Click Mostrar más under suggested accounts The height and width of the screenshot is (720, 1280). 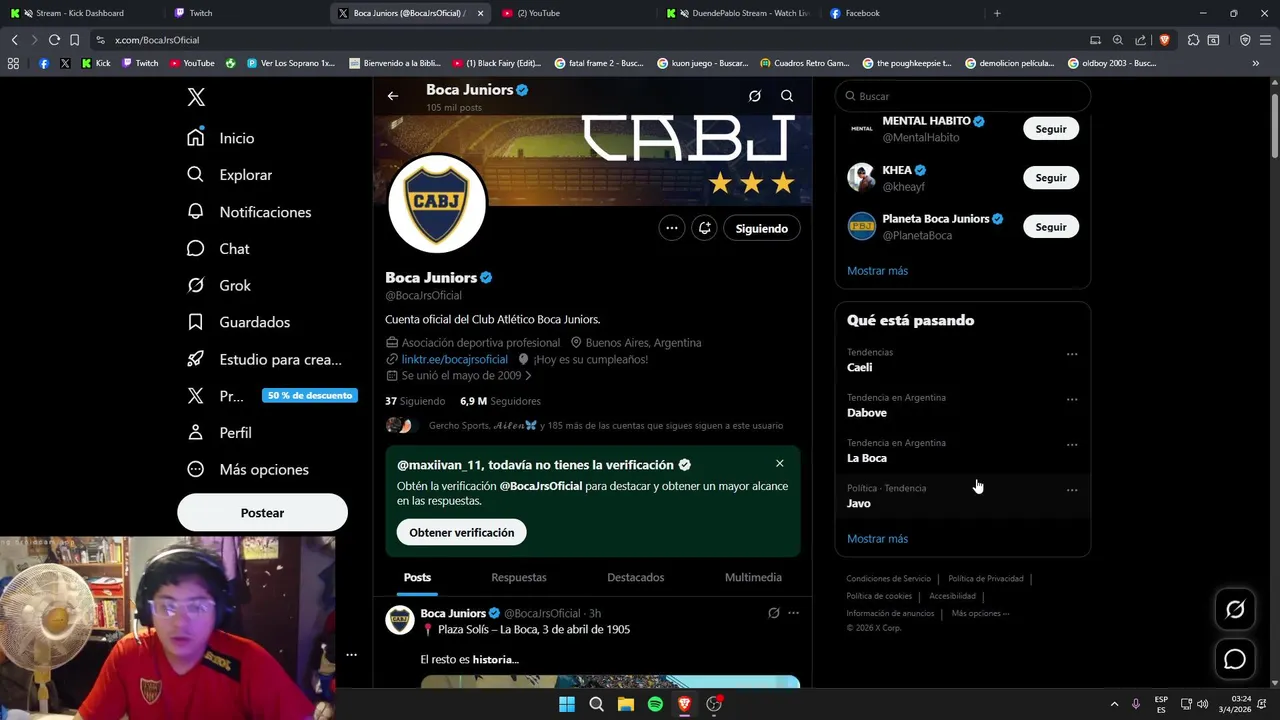(x=878, y=271)
